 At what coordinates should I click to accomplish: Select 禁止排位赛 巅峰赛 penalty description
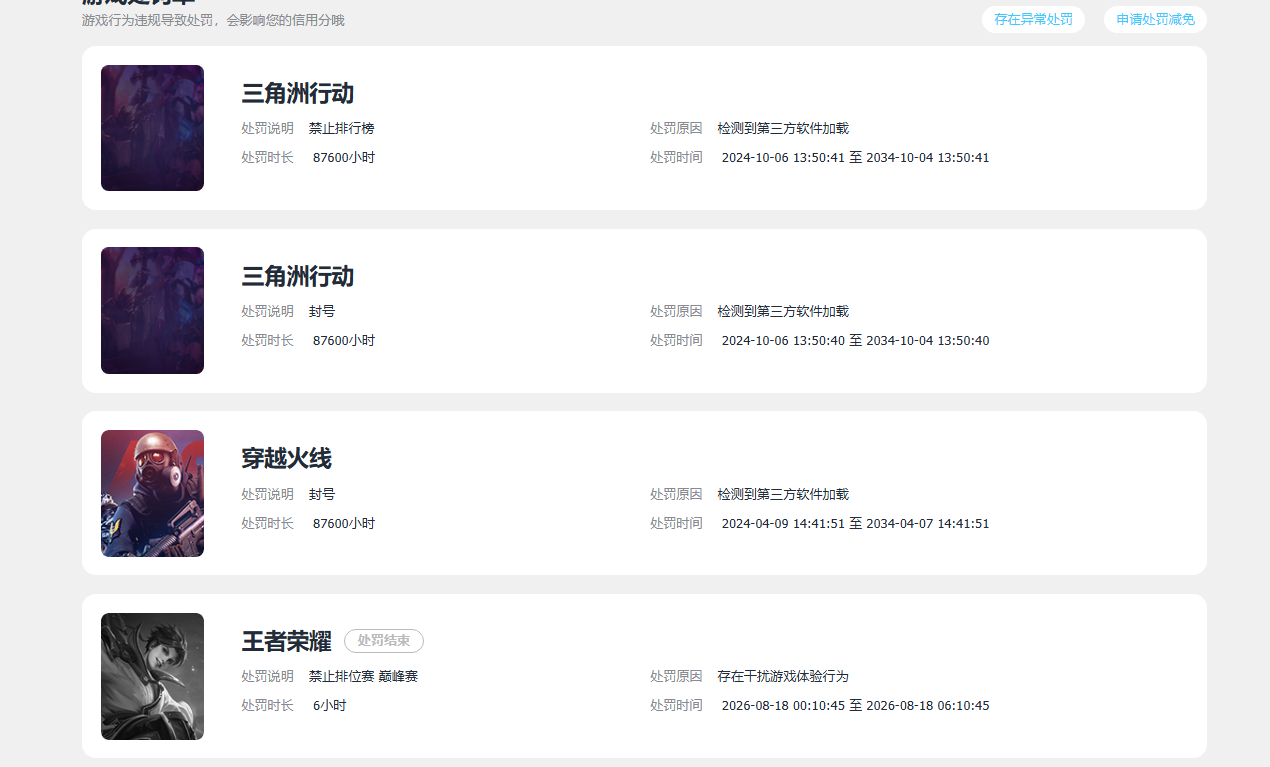point(363,676)
